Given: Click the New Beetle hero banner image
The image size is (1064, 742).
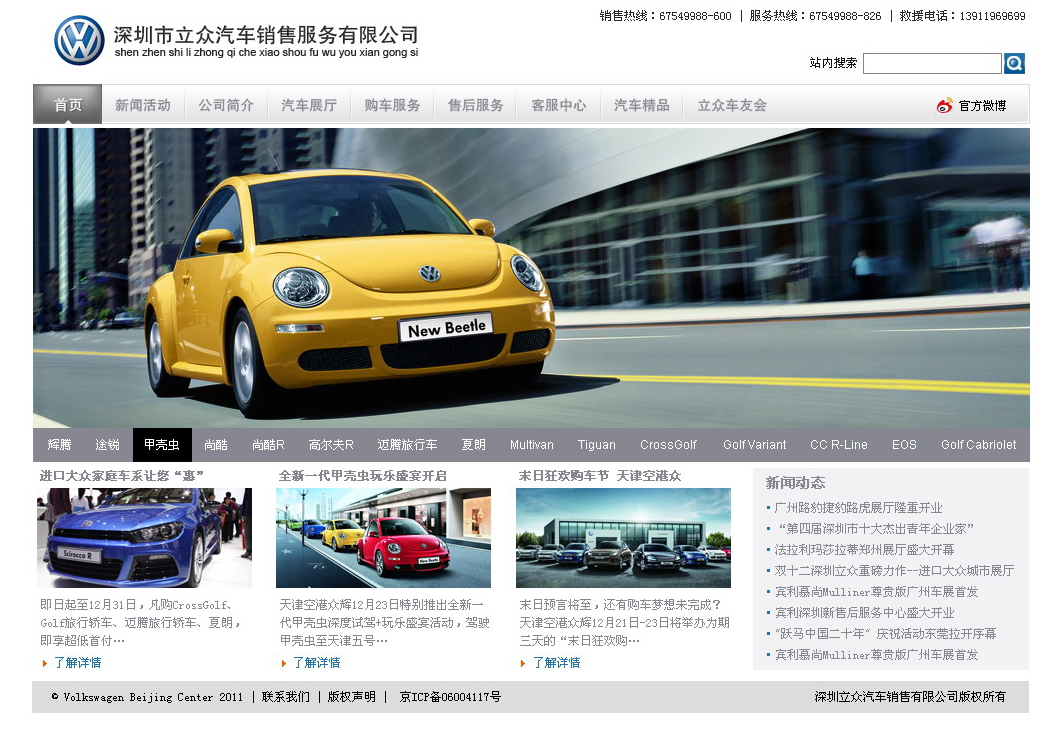Looking at the screenshot, I should pos(531,278).
